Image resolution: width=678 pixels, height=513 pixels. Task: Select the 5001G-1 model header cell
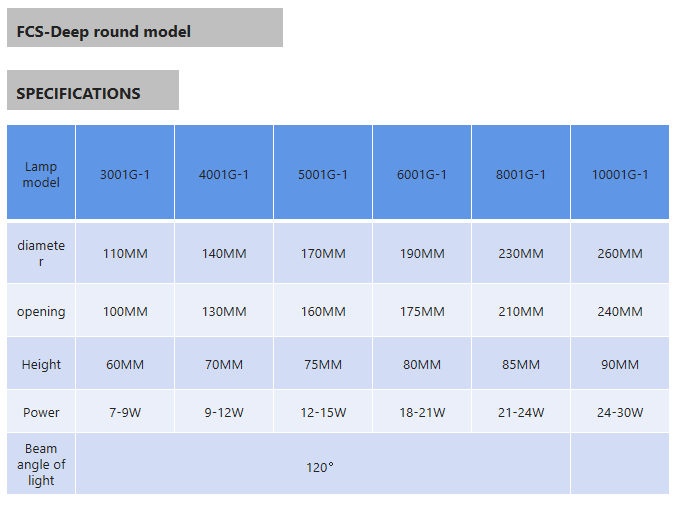(323, 174)
